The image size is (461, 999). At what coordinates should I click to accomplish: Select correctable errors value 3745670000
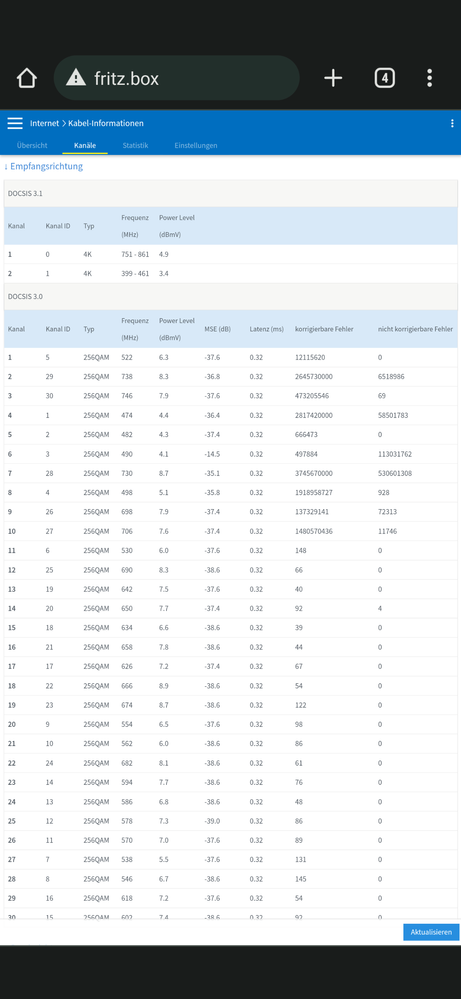pos(314,473)
